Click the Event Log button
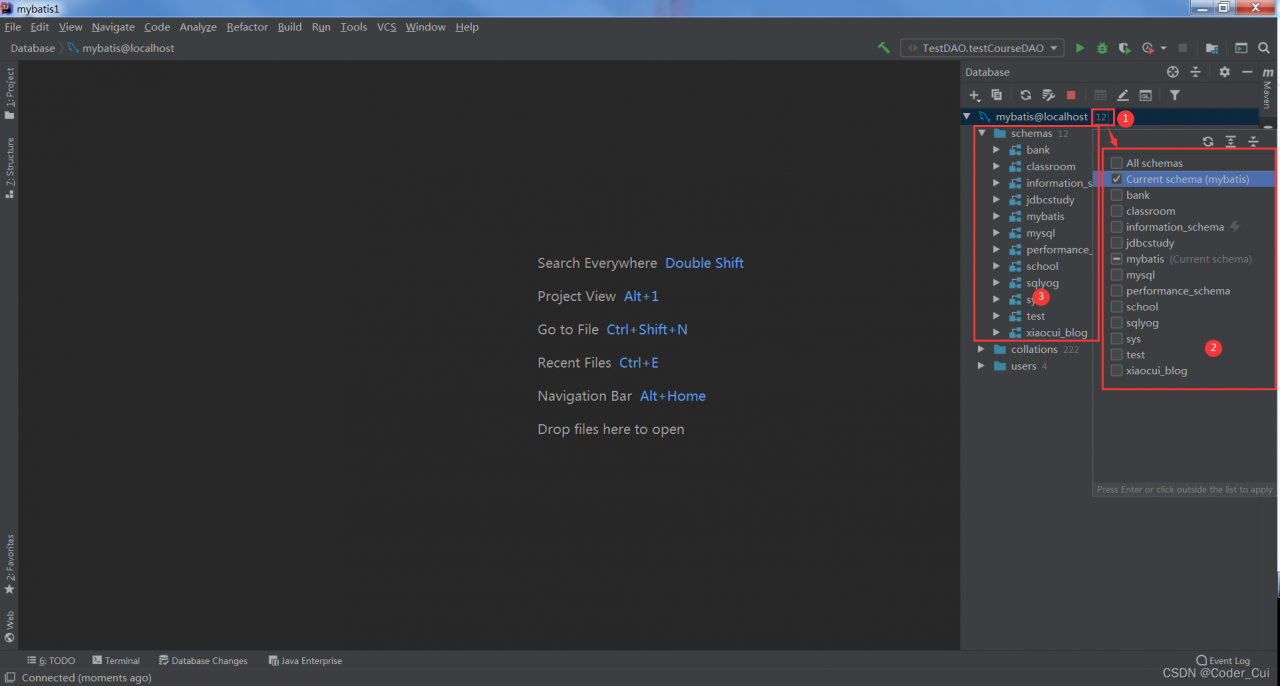The height and width of the screenshot is (686, 1280). click(x=1222, y=661)
